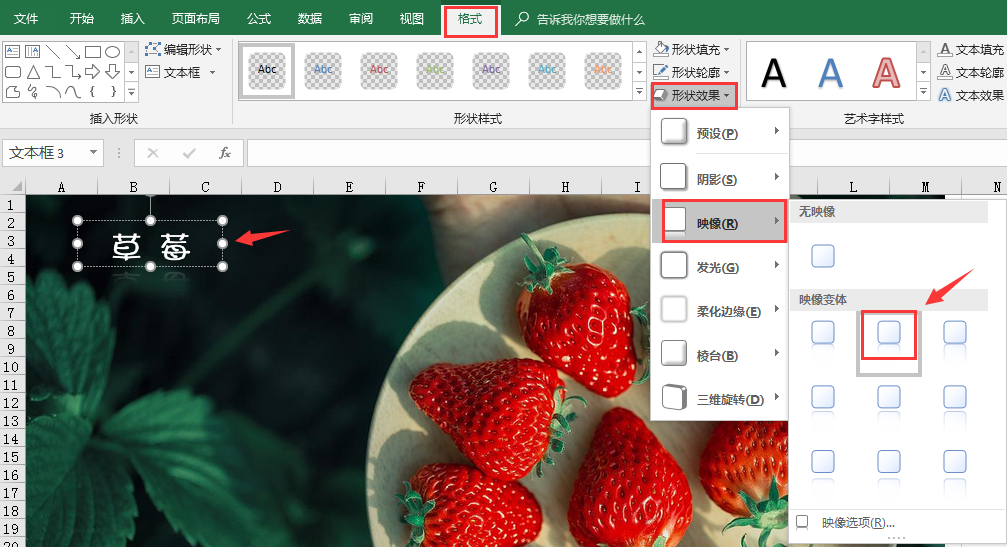The height and width of the screenshot is (547, 1007).
Task: Open the Bevel (棱台) effects submenu
Action: 720,355
